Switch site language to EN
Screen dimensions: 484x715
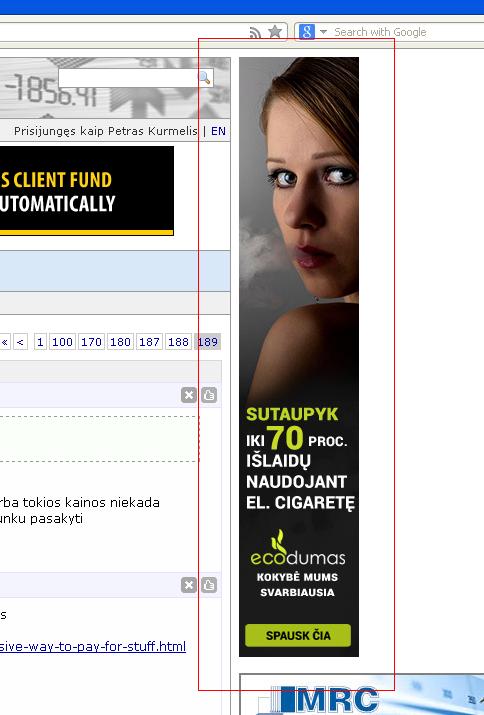click(218, 131)
